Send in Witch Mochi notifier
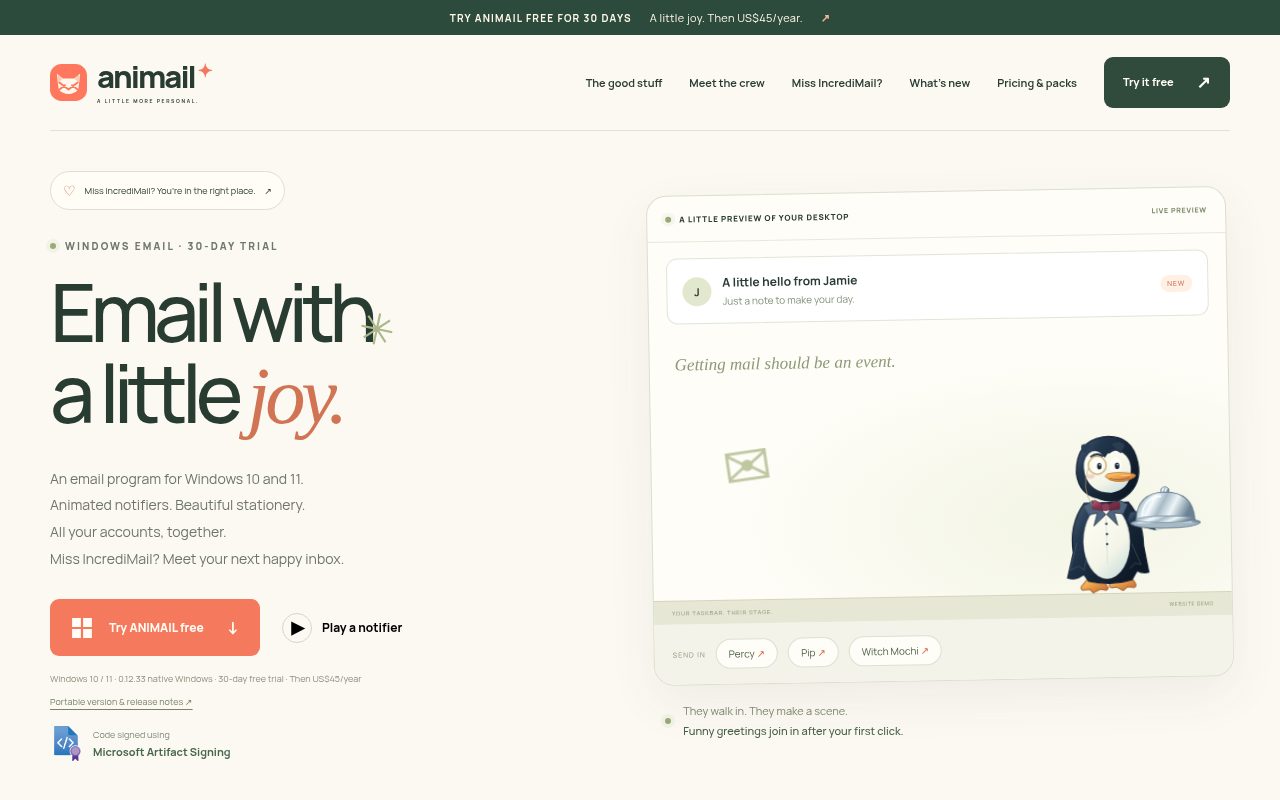1280x800 pixels. [895, 651]
